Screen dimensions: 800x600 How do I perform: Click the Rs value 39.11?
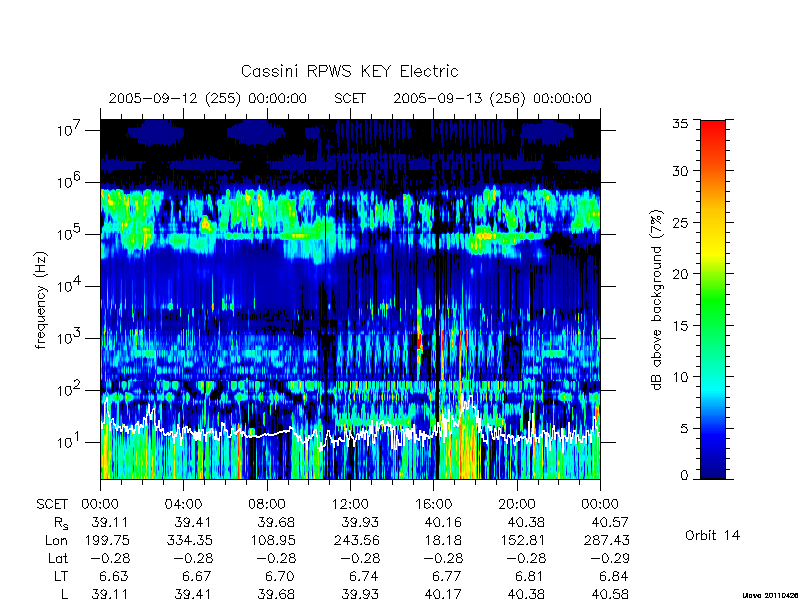click(110, 522)
